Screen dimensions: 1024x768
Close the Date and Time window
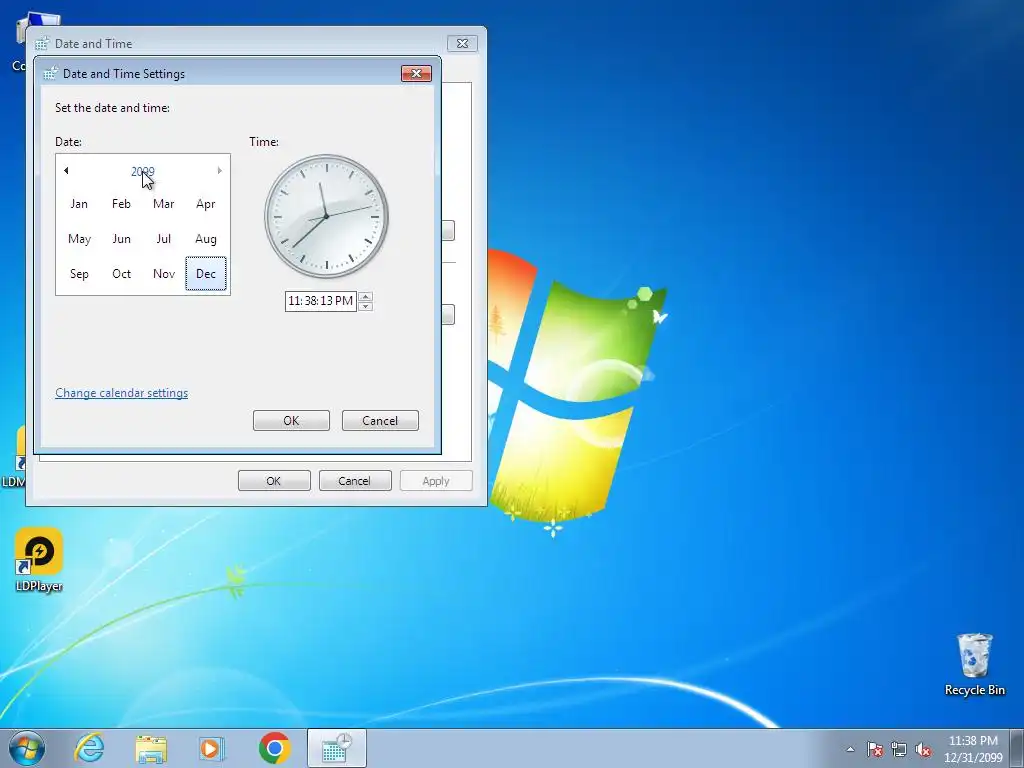pyautogui.click(x=462, y=43)
